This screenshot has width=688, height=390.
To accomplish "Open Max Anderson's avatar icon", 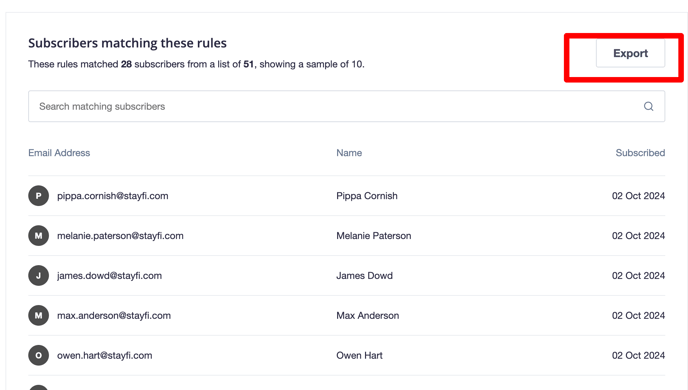I will click(x=39, y=315).
